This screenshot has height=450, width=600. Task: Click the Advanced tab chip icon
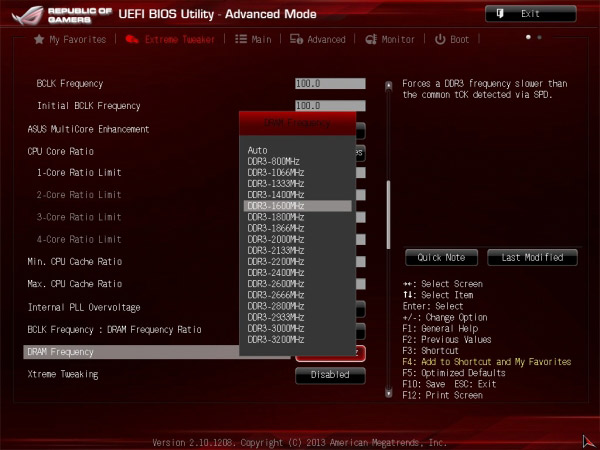pyautogui.click(x=296, y=39)
